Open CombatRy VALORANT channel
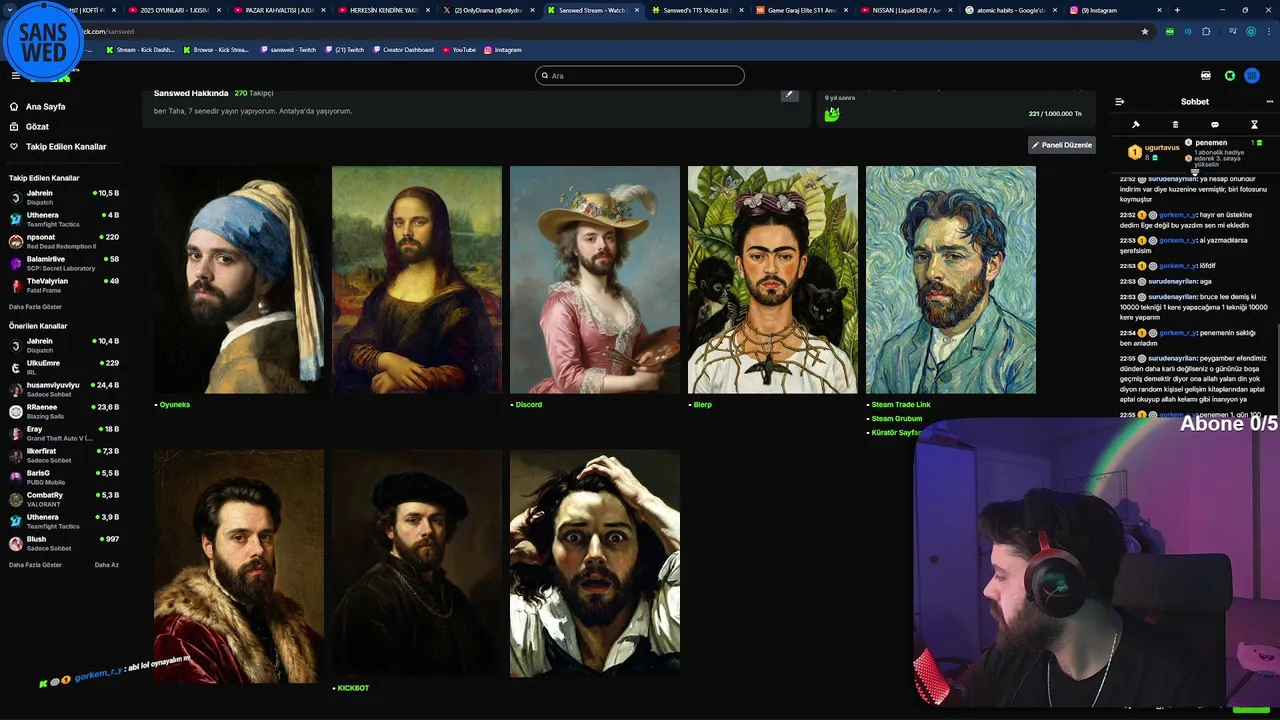Image resolution: width=1280 pixels, height=720 pixels. click(64, 499)
